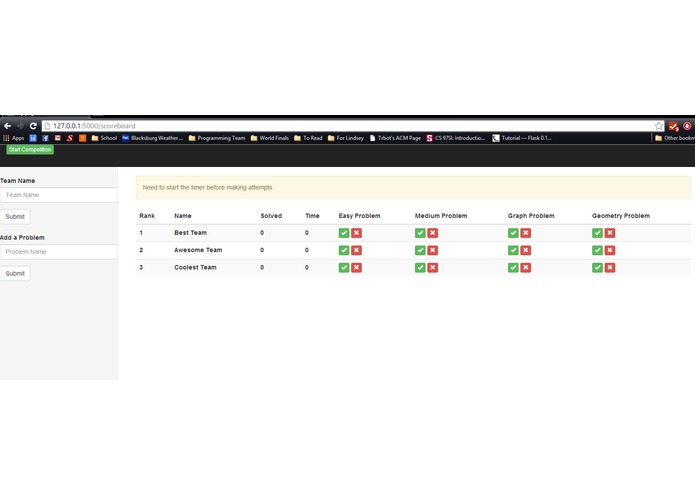This screenshot has width=695, height=494.
Task: Click the Geometry Problem column header
Action: pyautogui.click(x=621, y=216)
